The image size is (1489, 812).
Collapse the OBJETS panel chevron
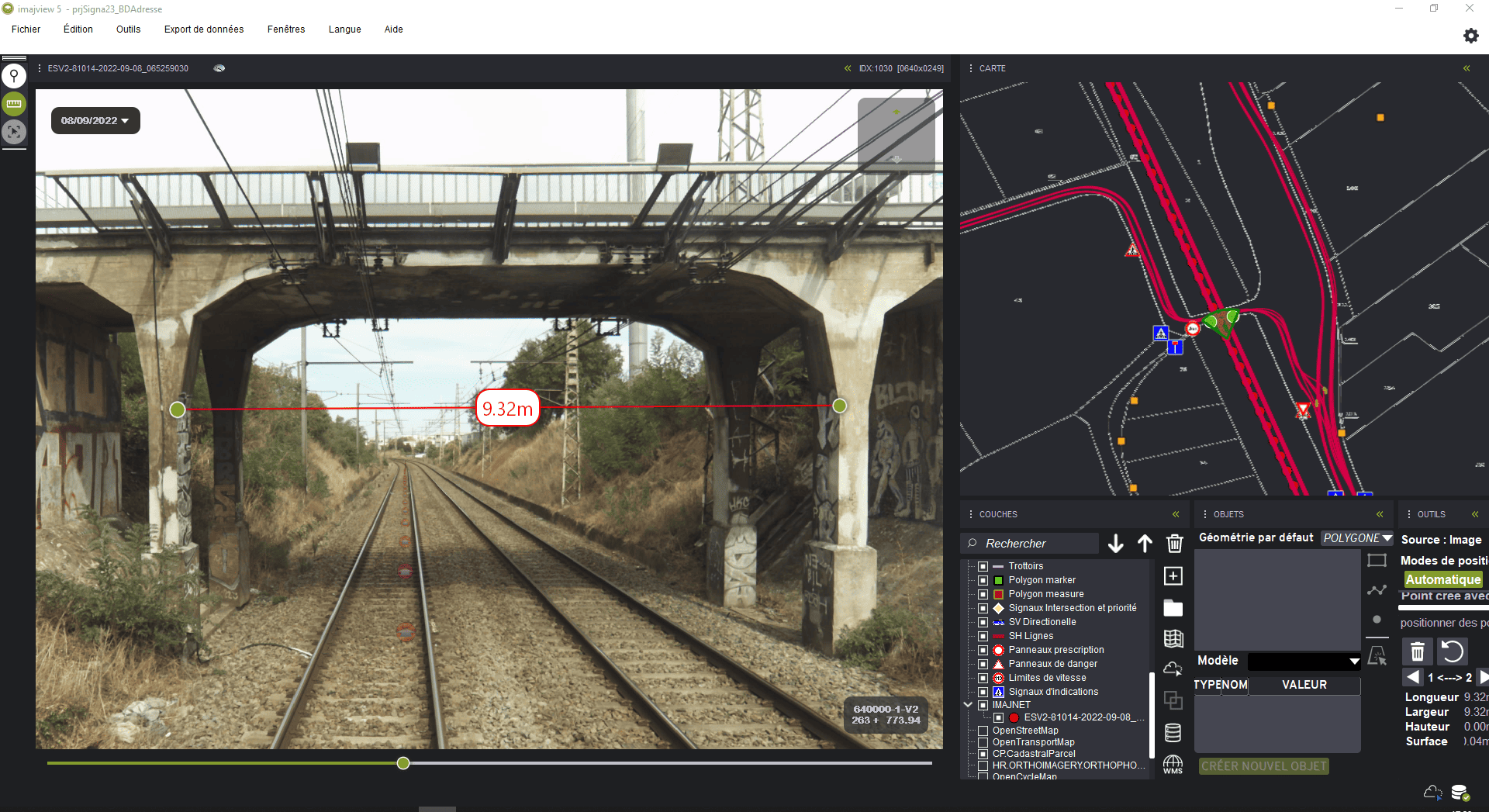[1380, 514]
